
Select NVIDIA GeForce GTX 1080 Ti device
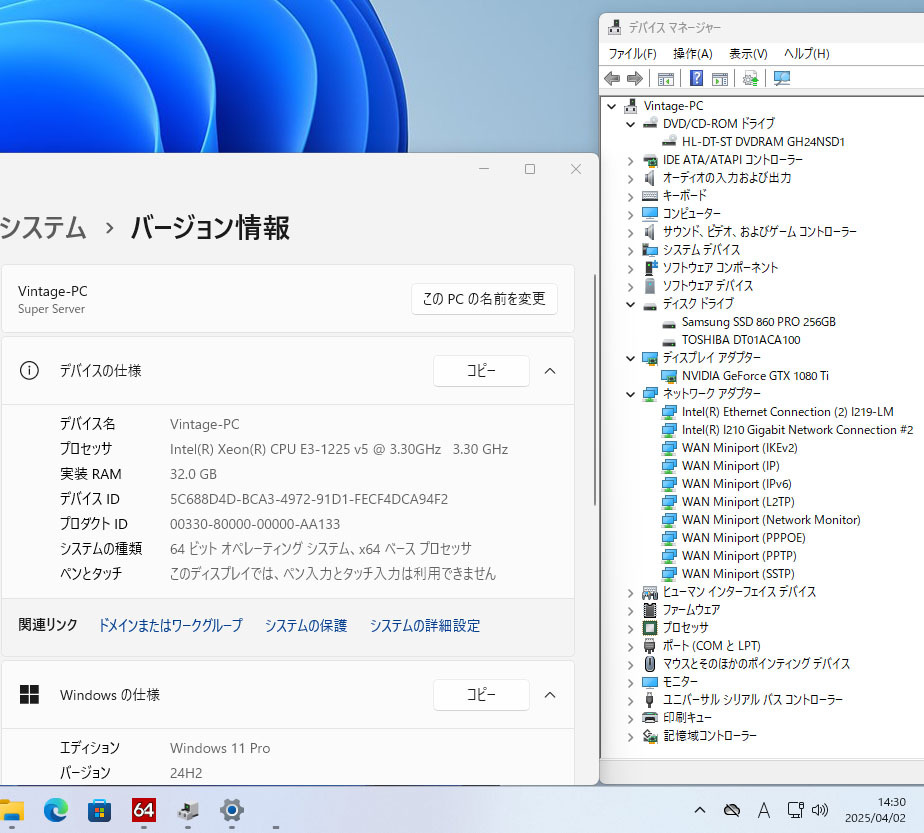click(755, 376)
